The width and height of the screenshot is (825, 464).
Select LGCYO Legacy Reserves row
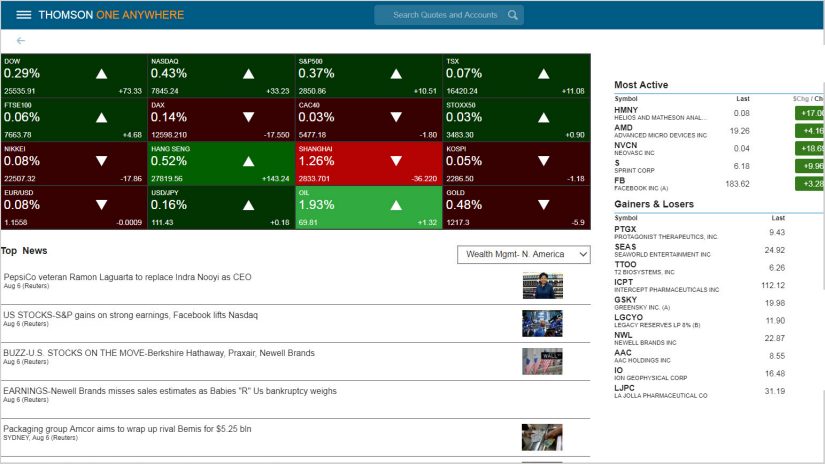coord(700,321)
